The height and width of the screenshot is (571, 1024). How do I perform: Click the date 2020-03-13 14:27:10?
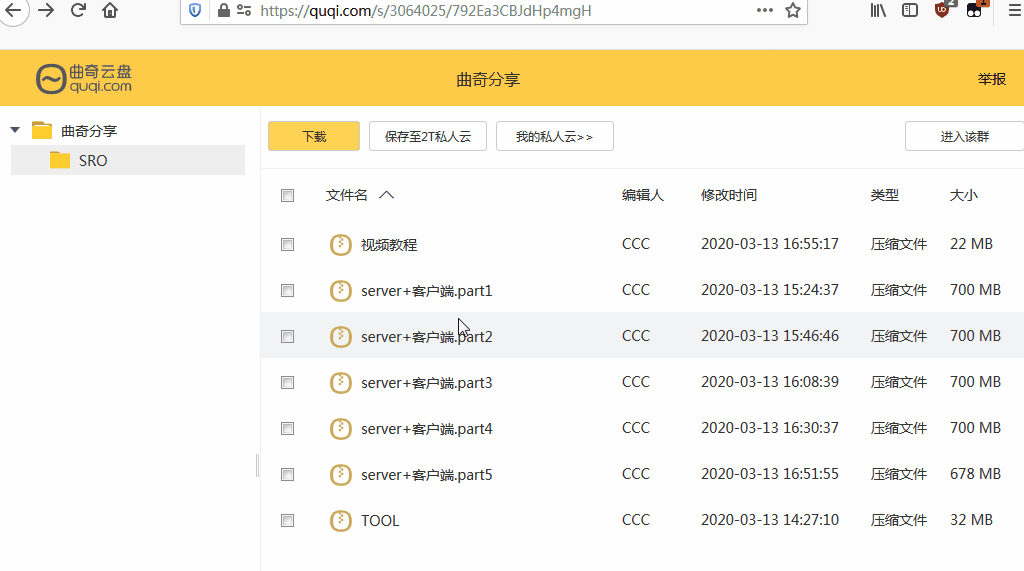pyautogui.click(x=770, y=519)
